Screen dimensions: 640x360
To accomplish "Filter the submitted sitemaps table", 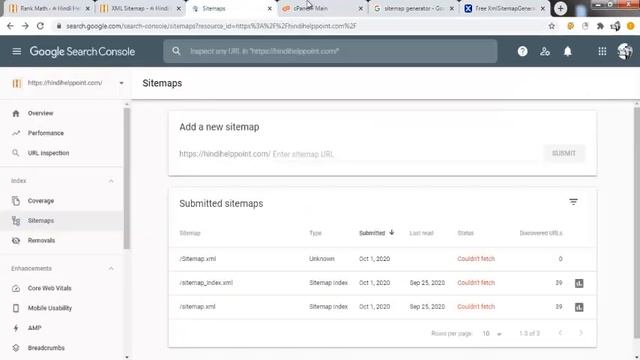I will coord(573,202).
